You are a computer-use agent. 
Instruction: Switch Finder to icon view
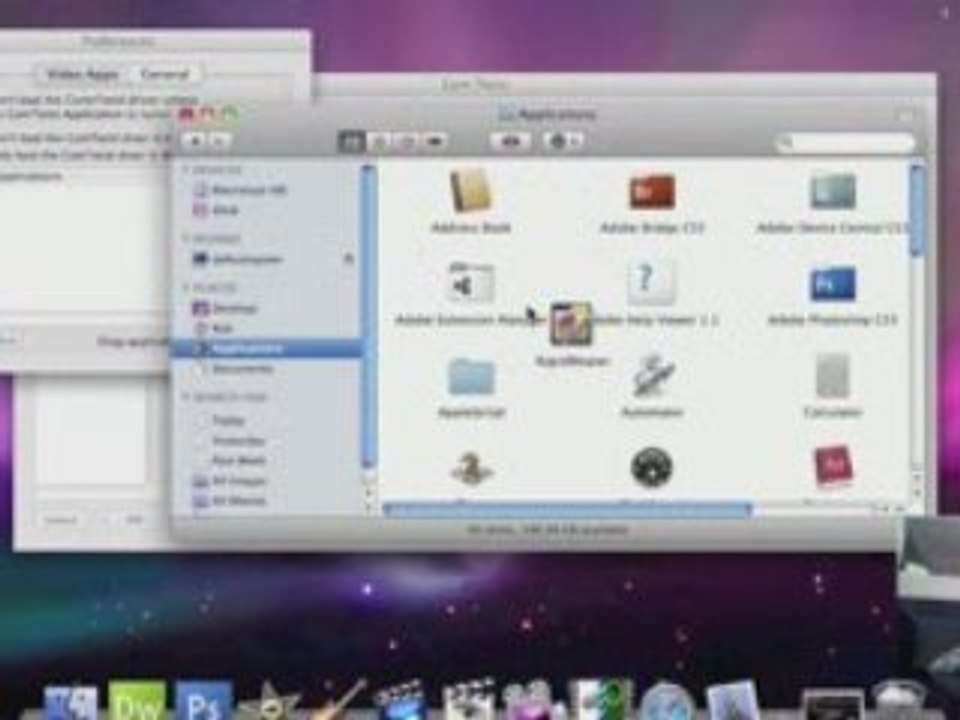(351, 141)
